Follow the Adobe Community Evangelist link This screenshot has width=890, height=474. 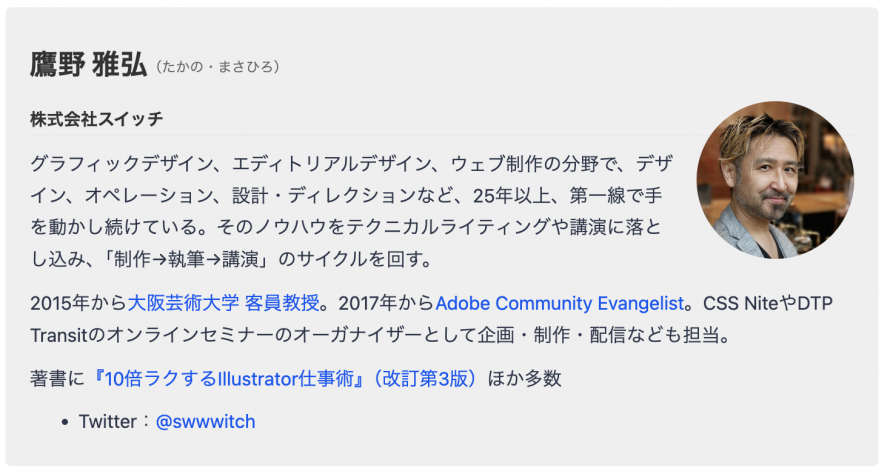560,303
